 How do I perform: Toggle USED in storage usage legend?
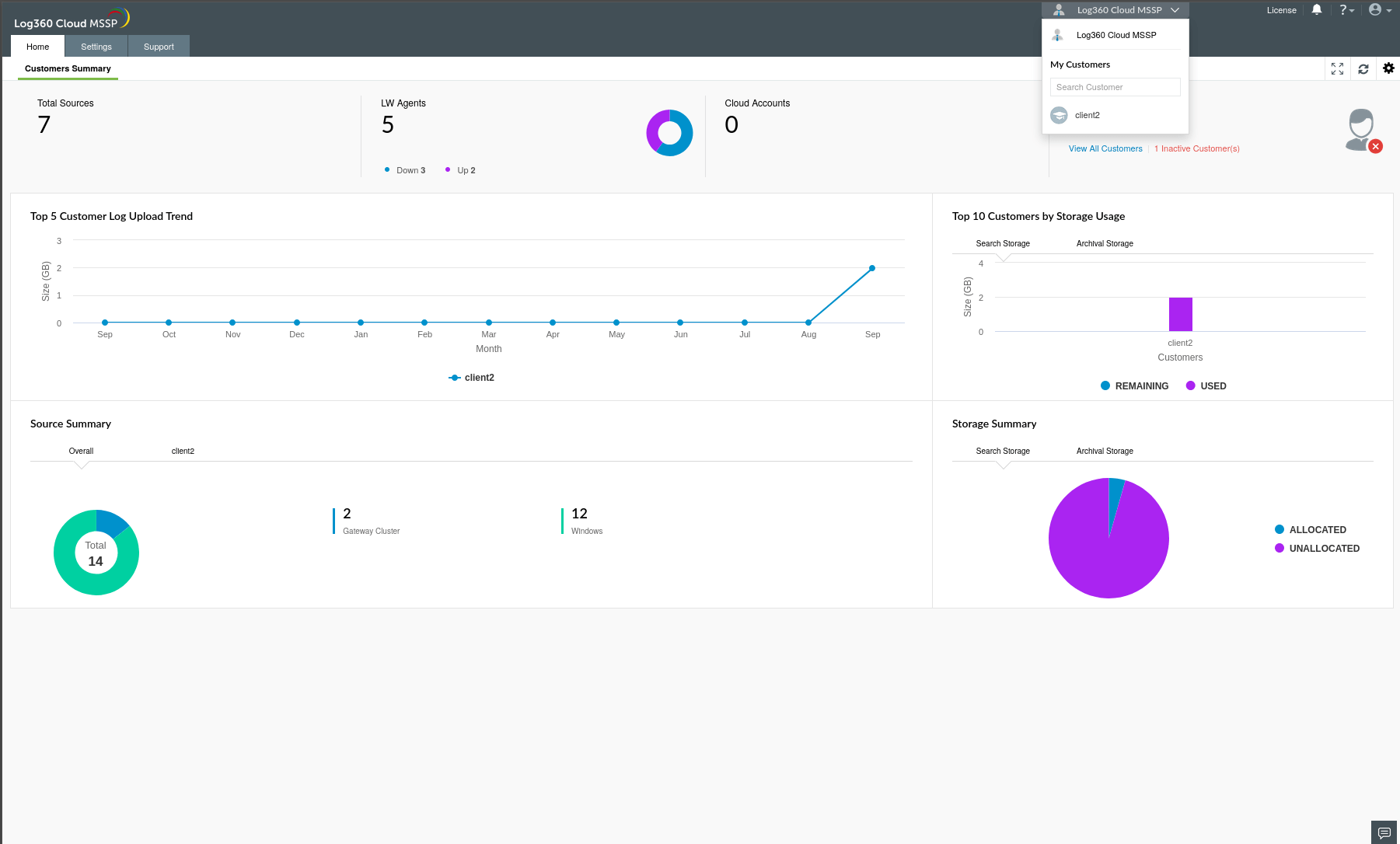pos(1206,385)
